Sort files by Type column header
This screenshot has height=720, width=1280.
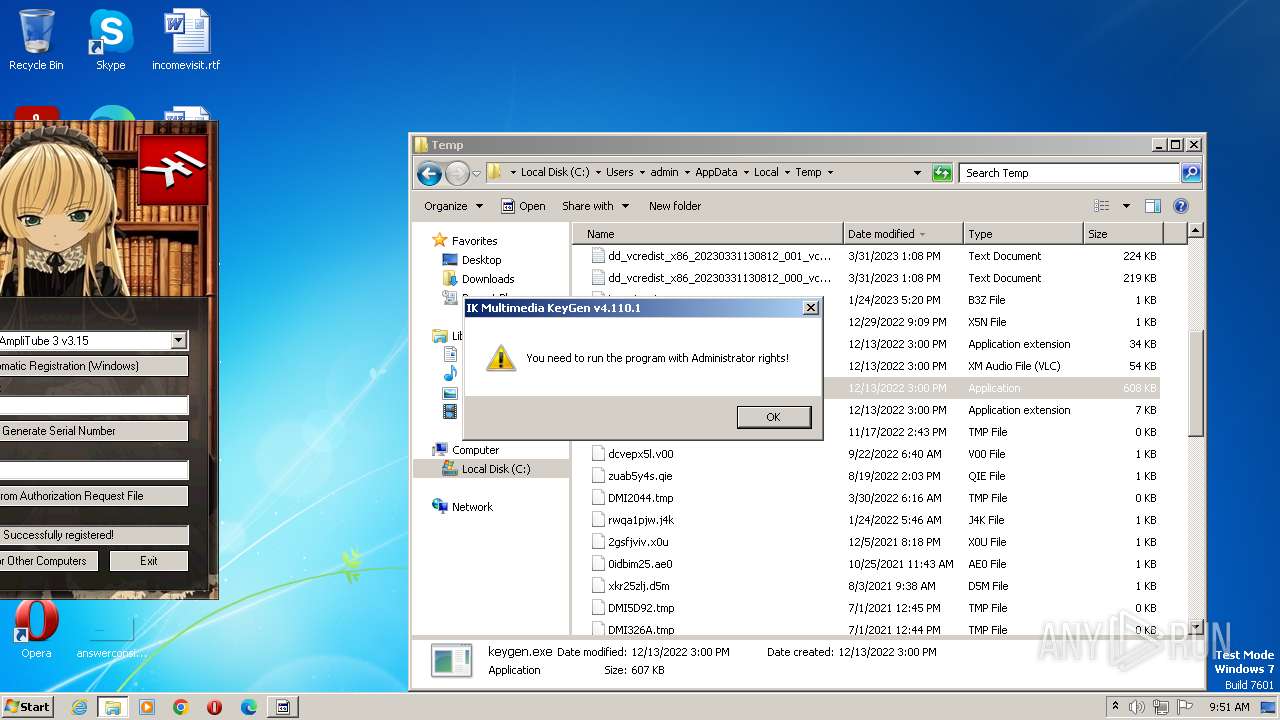click(1023, 234)
